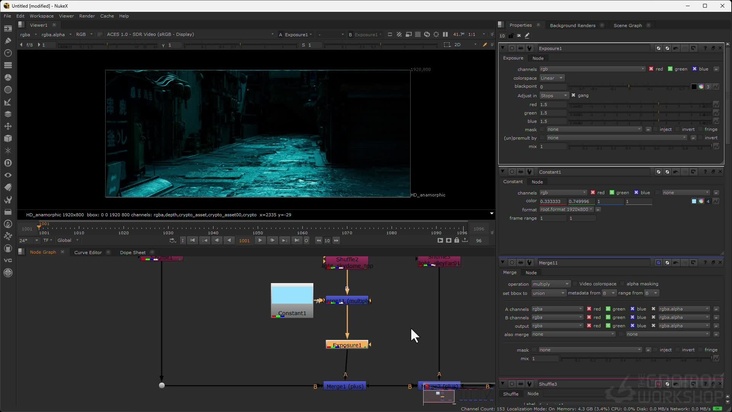Click the Exposure1 red animation curve icon
Viewport: 732px width, 412px height.
[716, 105]
